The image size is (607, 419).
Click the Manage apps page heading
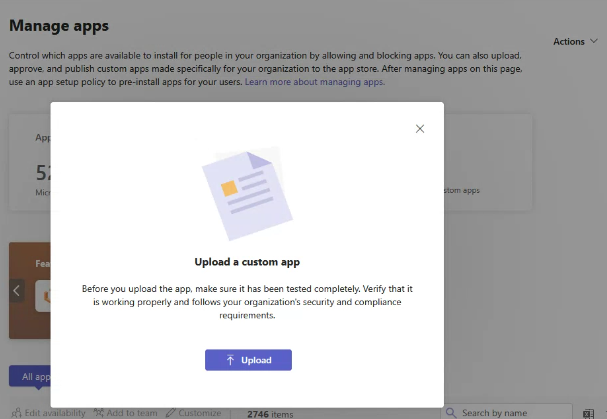(59, 25)
